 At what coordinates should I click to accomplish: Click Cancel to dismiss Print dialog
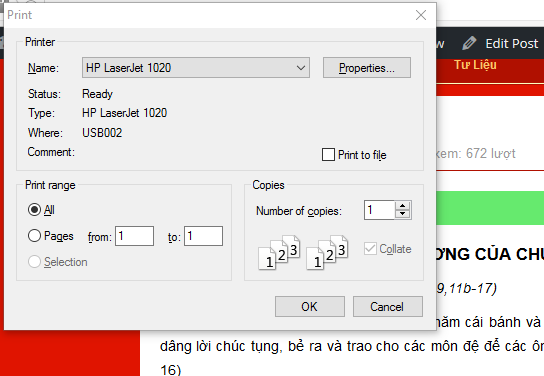[x=388, y=307]
